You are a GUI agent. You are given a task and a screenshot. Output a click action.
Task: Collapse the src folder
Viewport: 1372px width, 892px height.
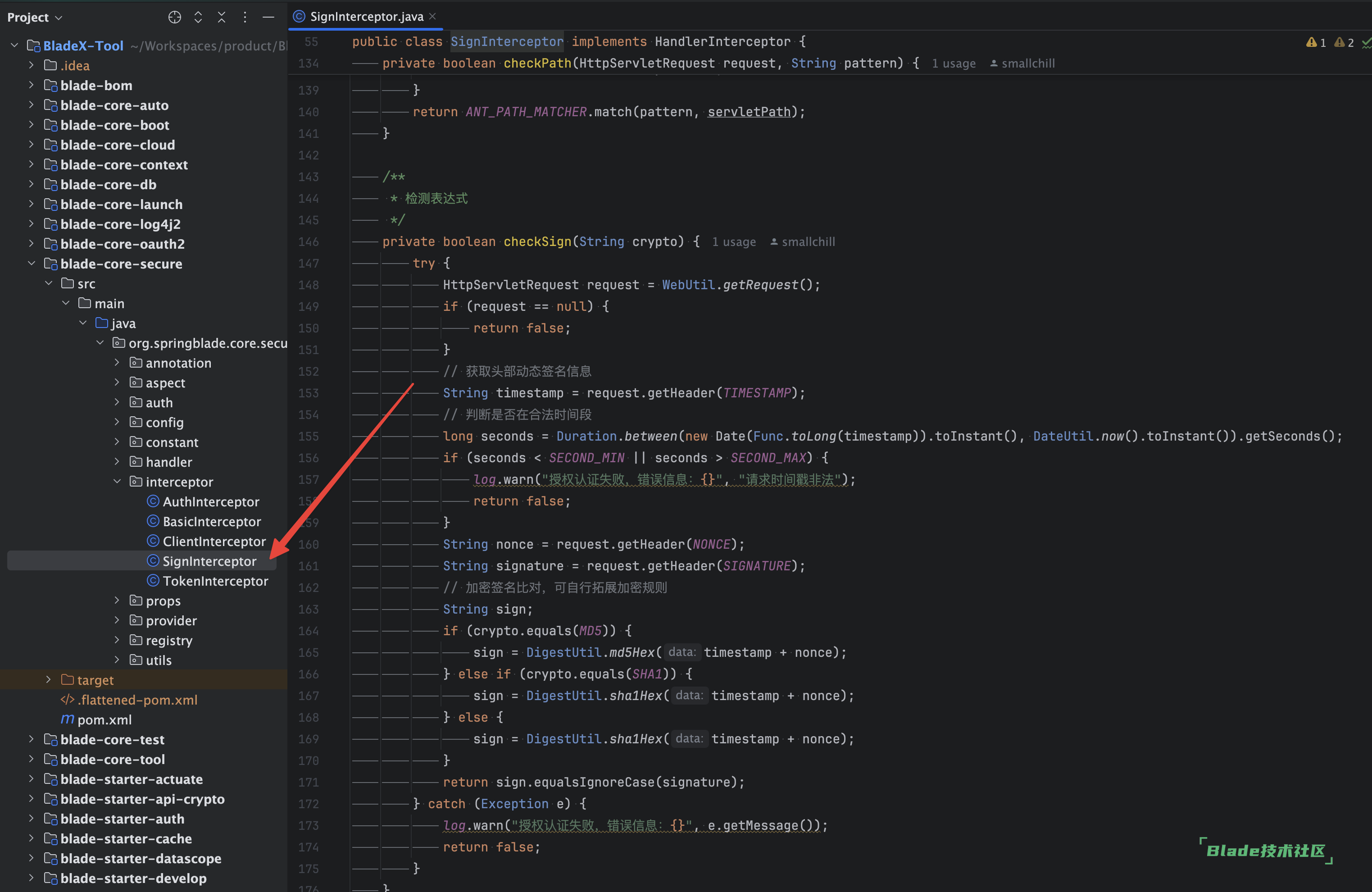click(x=49, y=283)
